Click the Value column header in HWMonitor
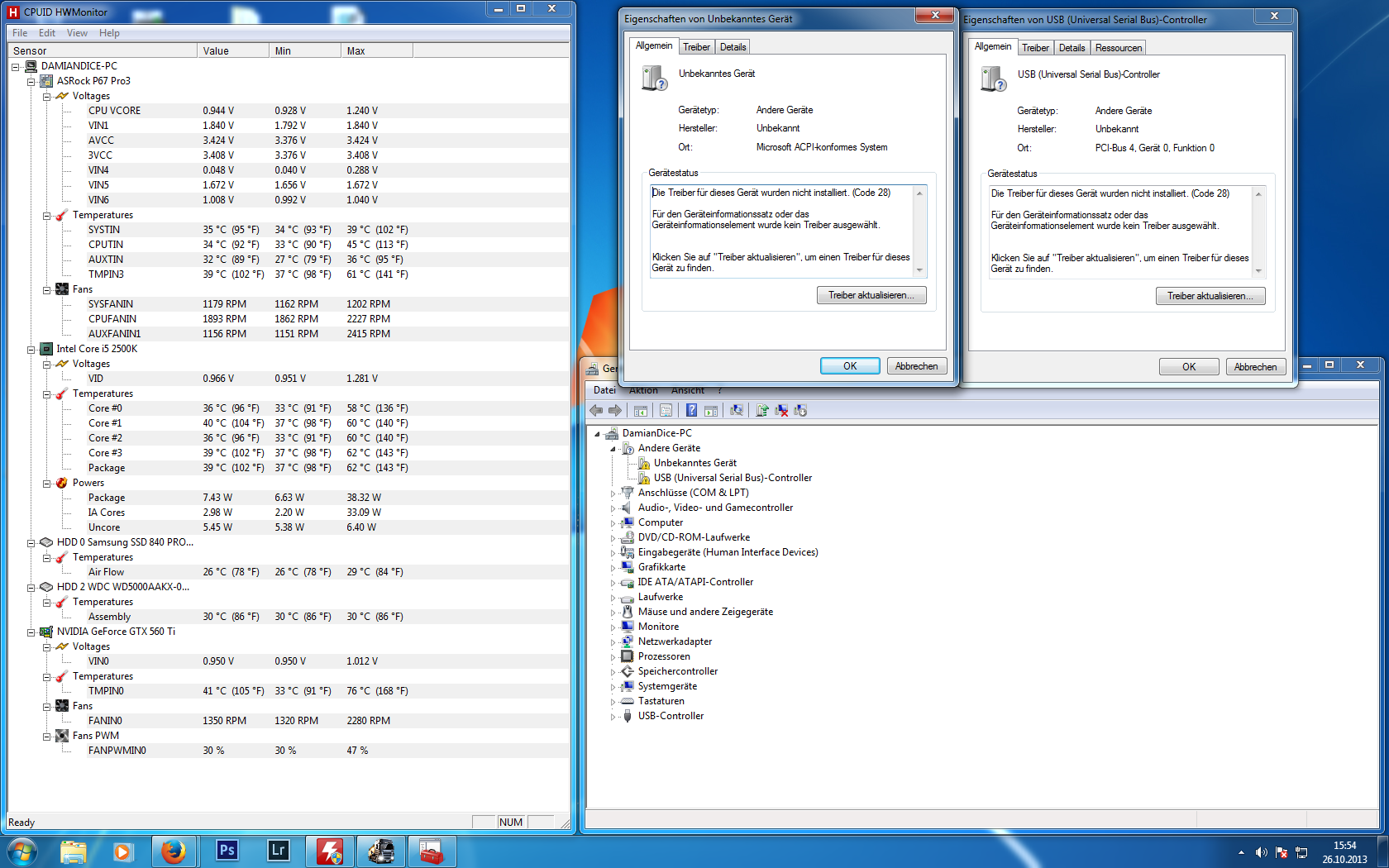1389x868 pixels. pos(233,50)
